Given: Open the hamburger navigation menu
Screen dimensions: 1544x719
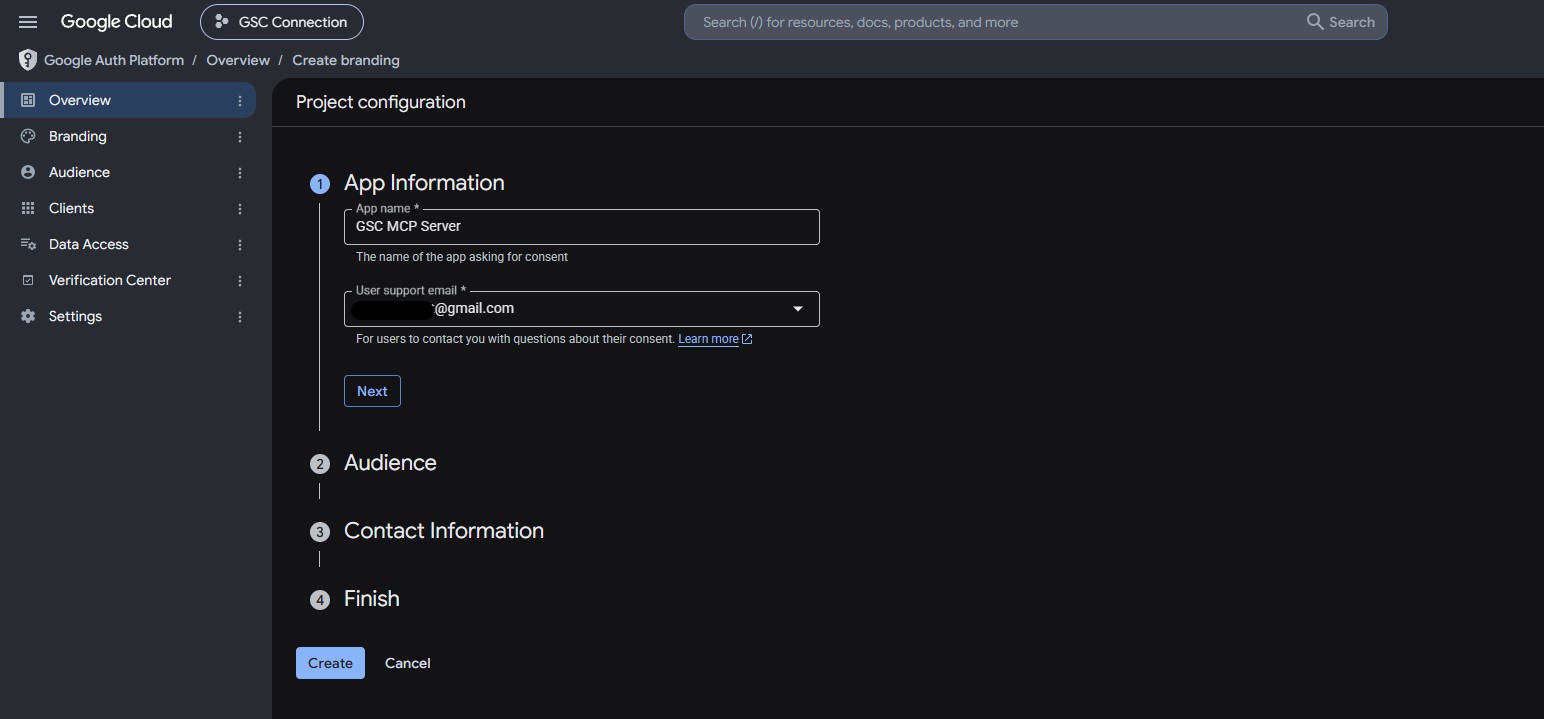Looking at the screenshot, I should click(x=28, y=22).
